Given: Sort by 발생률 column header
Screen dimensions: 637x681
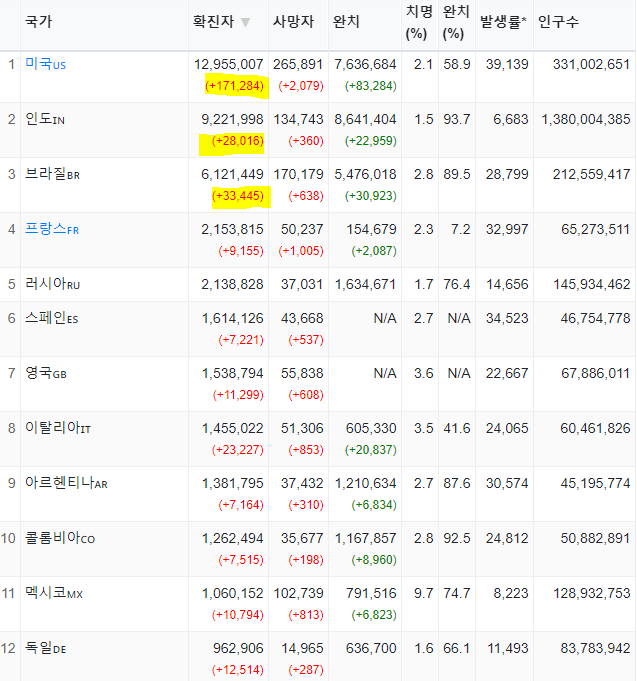Looking at the screenshot, I should (x=503, y=21).
